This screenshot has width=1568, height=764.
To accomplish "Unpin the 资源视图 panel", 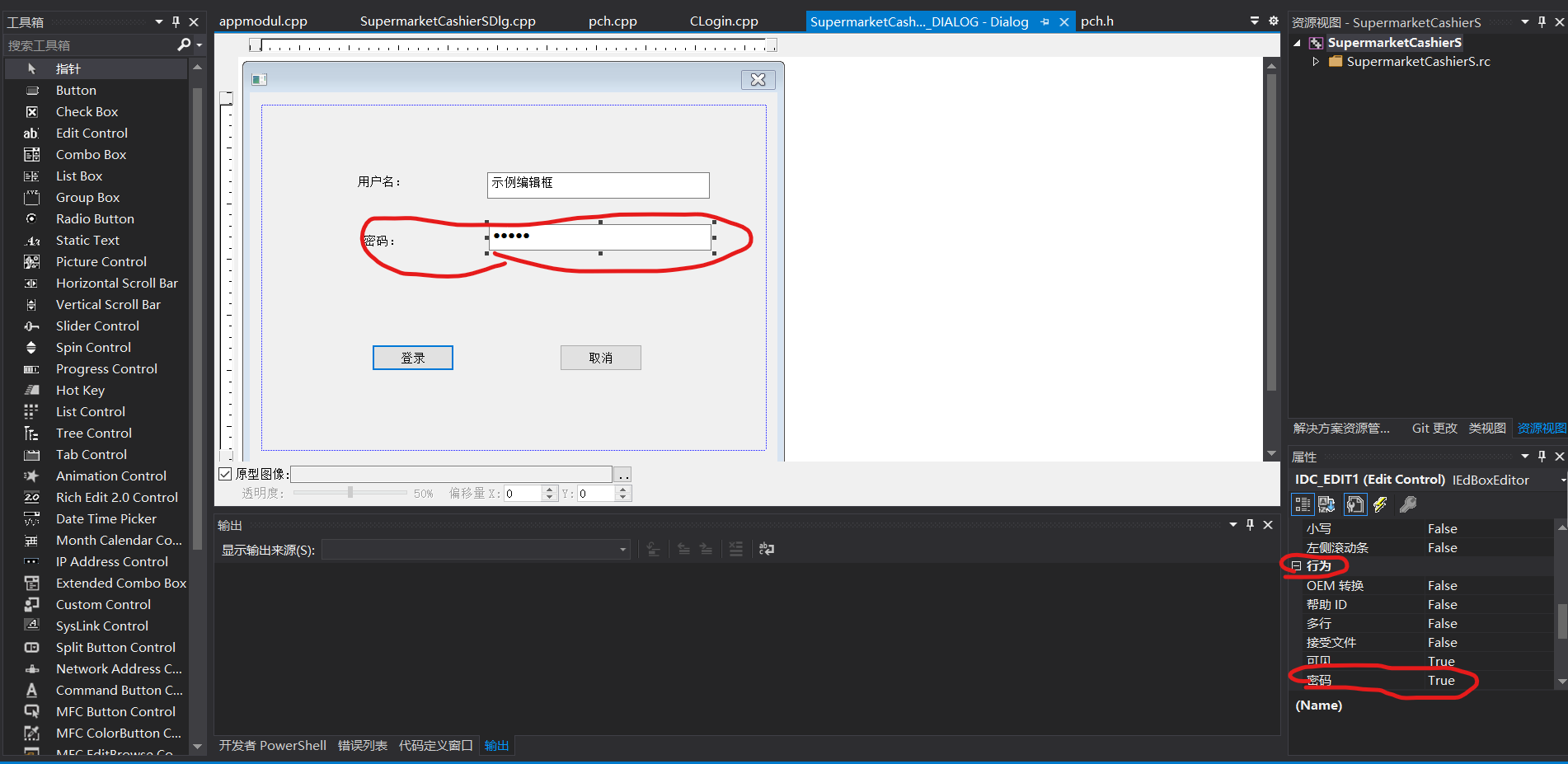I will [x=1542, y=21].
